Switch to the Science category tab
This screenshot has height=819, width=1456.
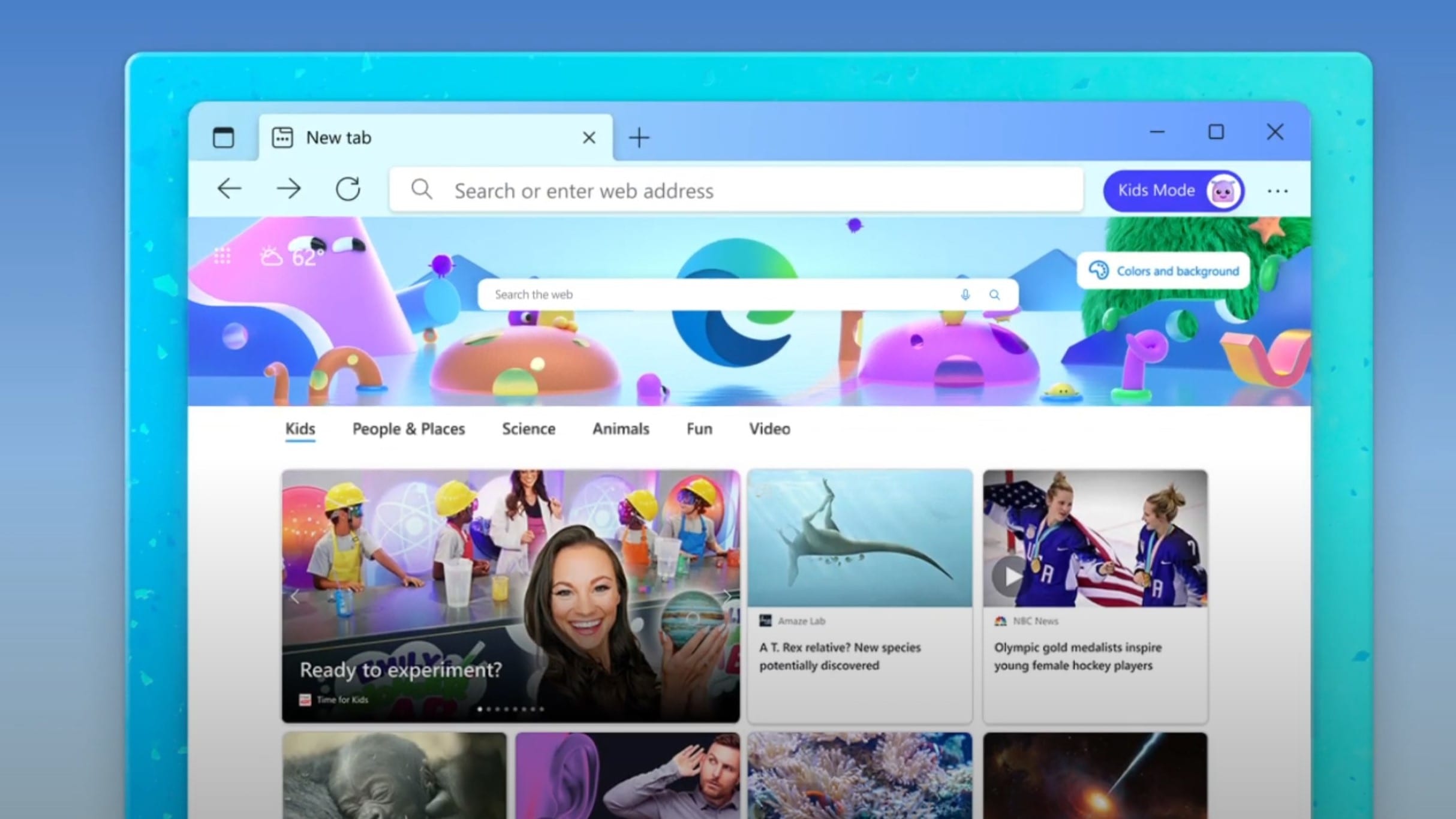tap(528, 429)
